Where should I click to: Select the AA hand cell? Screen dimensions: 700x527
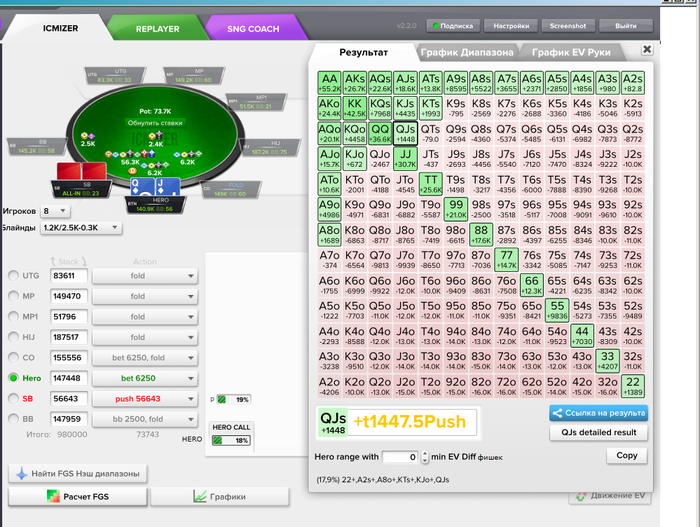point(329,83)
